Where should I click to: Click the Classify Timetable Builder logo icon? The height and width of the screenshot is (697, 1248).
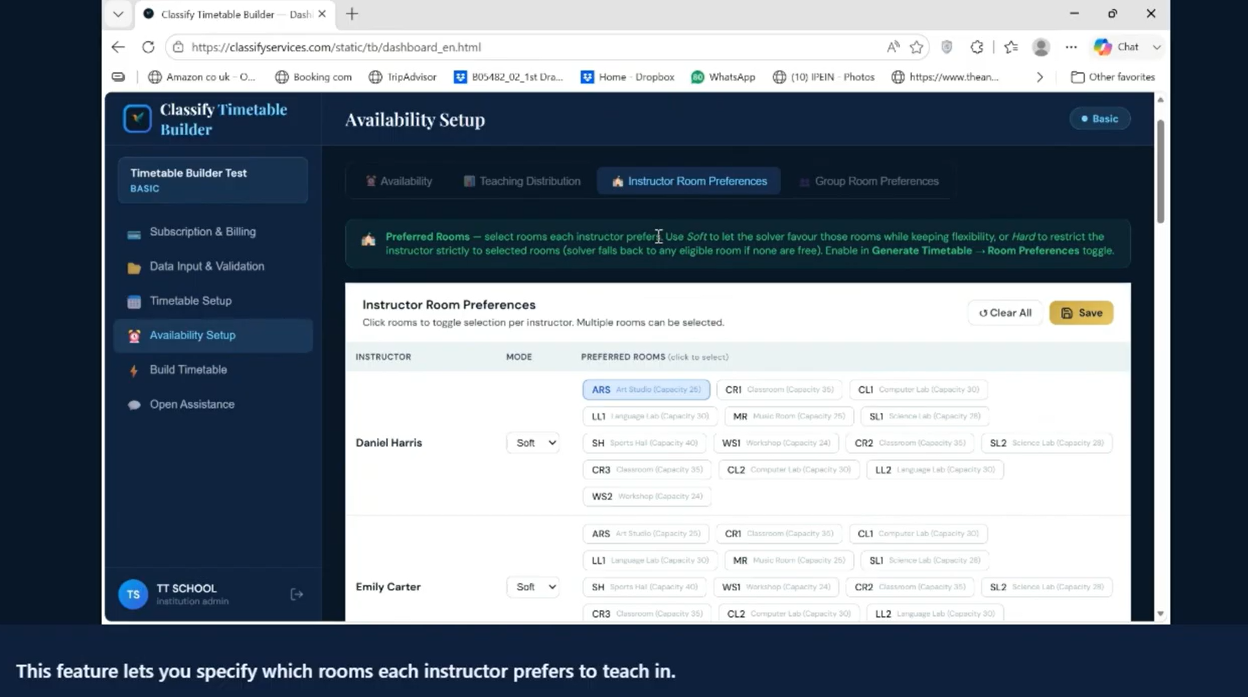point(137,119)
